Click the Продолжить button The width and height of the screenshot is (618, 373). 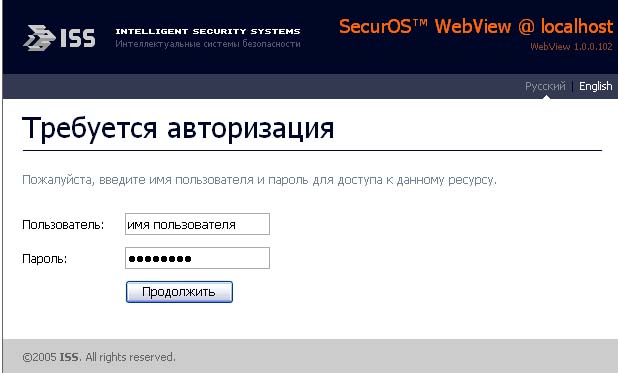[179, 292]
